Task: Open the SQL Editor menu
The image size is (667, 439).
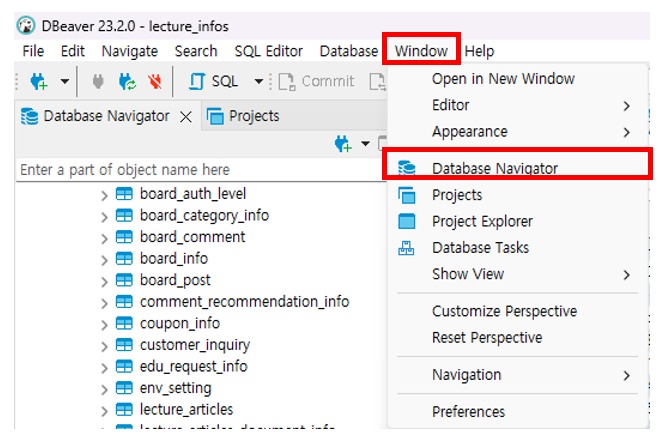Action: [269, 51]
